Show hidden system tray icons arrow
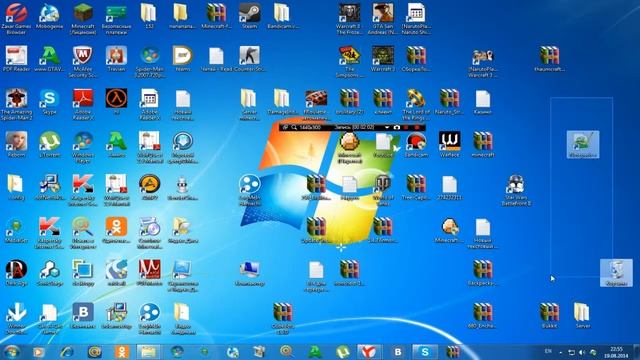Image resolution: width=640 pixels, height=360 pixels. pos(560,352)
